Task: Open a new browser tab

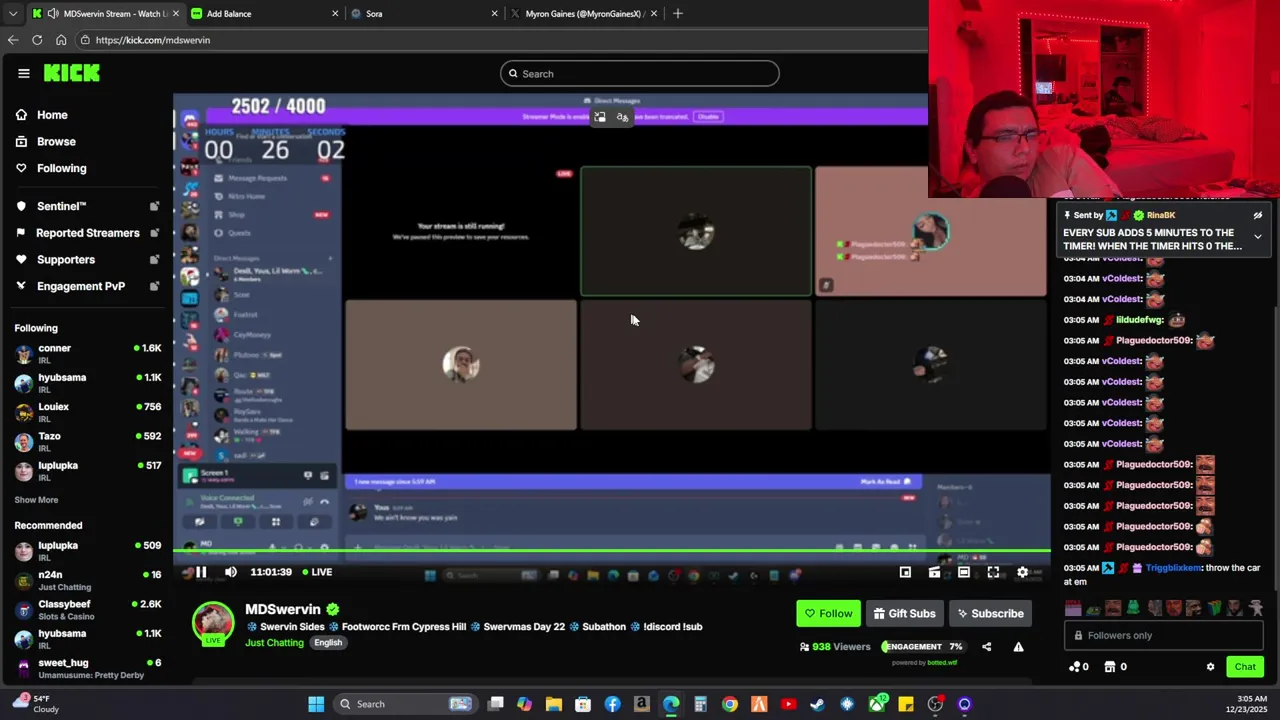Action: (678, 14)
